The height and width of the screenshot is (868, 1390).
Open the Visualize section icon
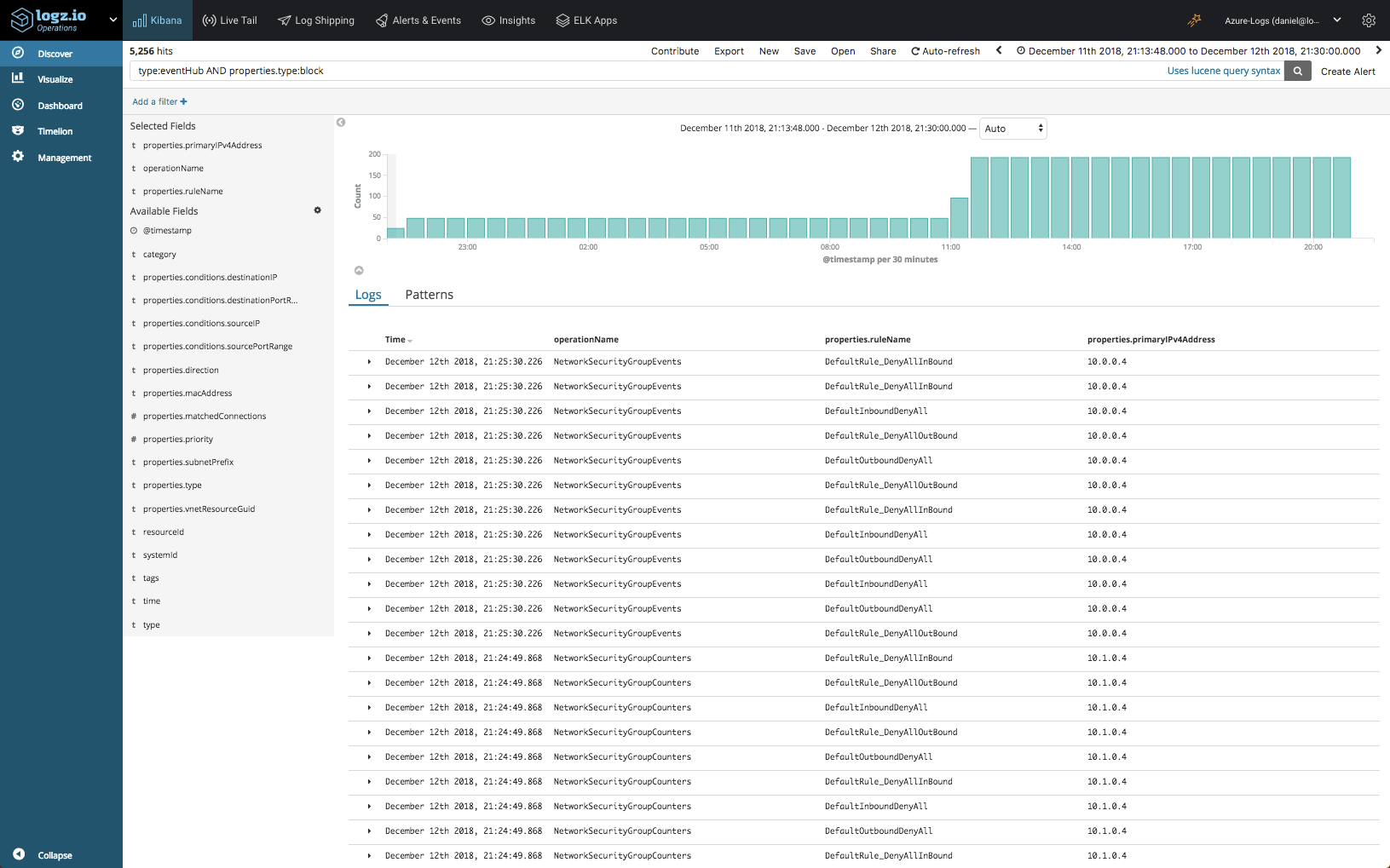coord(17,78)
